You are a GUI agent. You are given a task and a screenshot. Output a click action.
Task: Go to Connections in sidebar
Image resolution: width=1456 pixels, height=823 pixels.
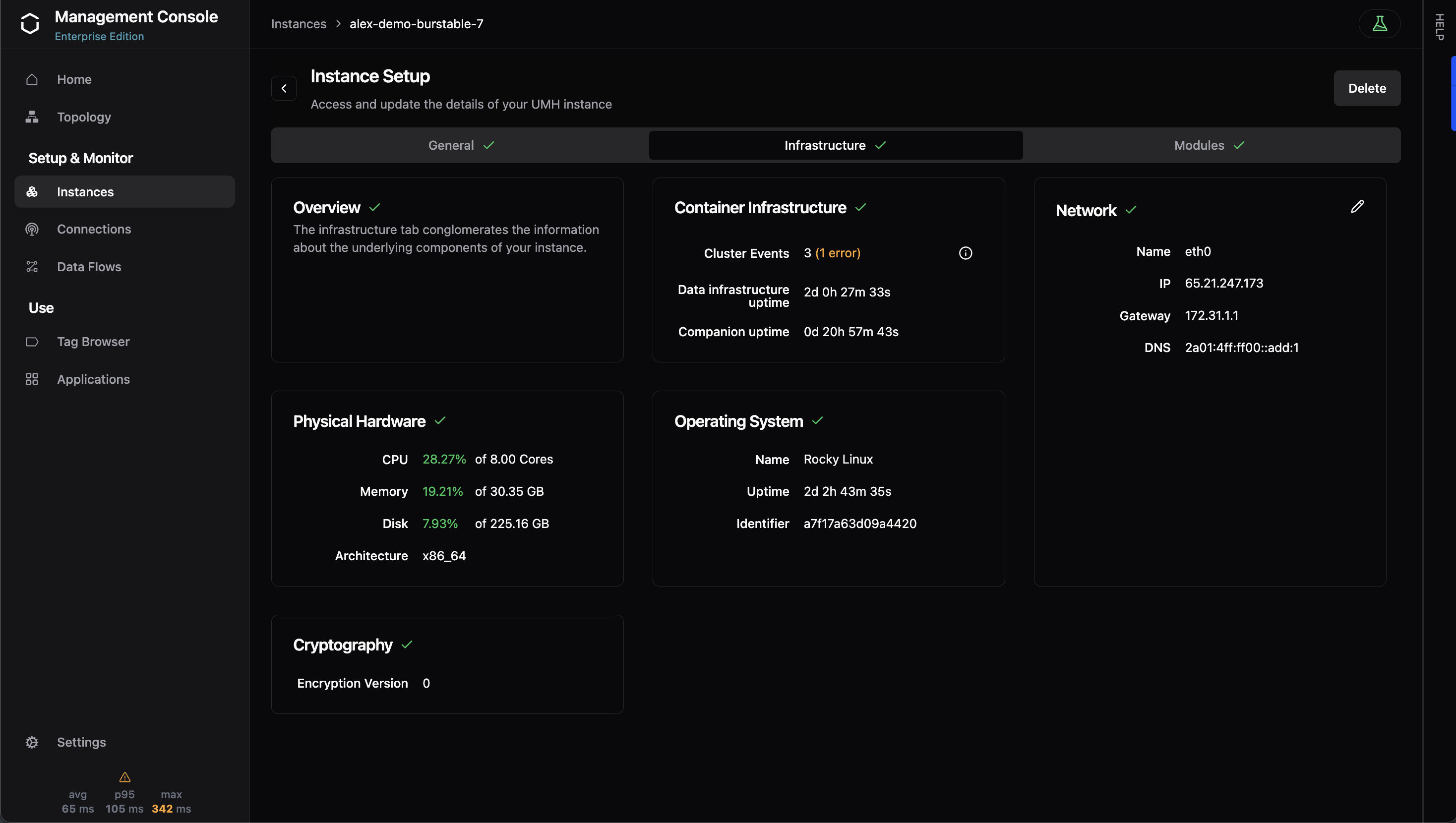pos(94,229)
